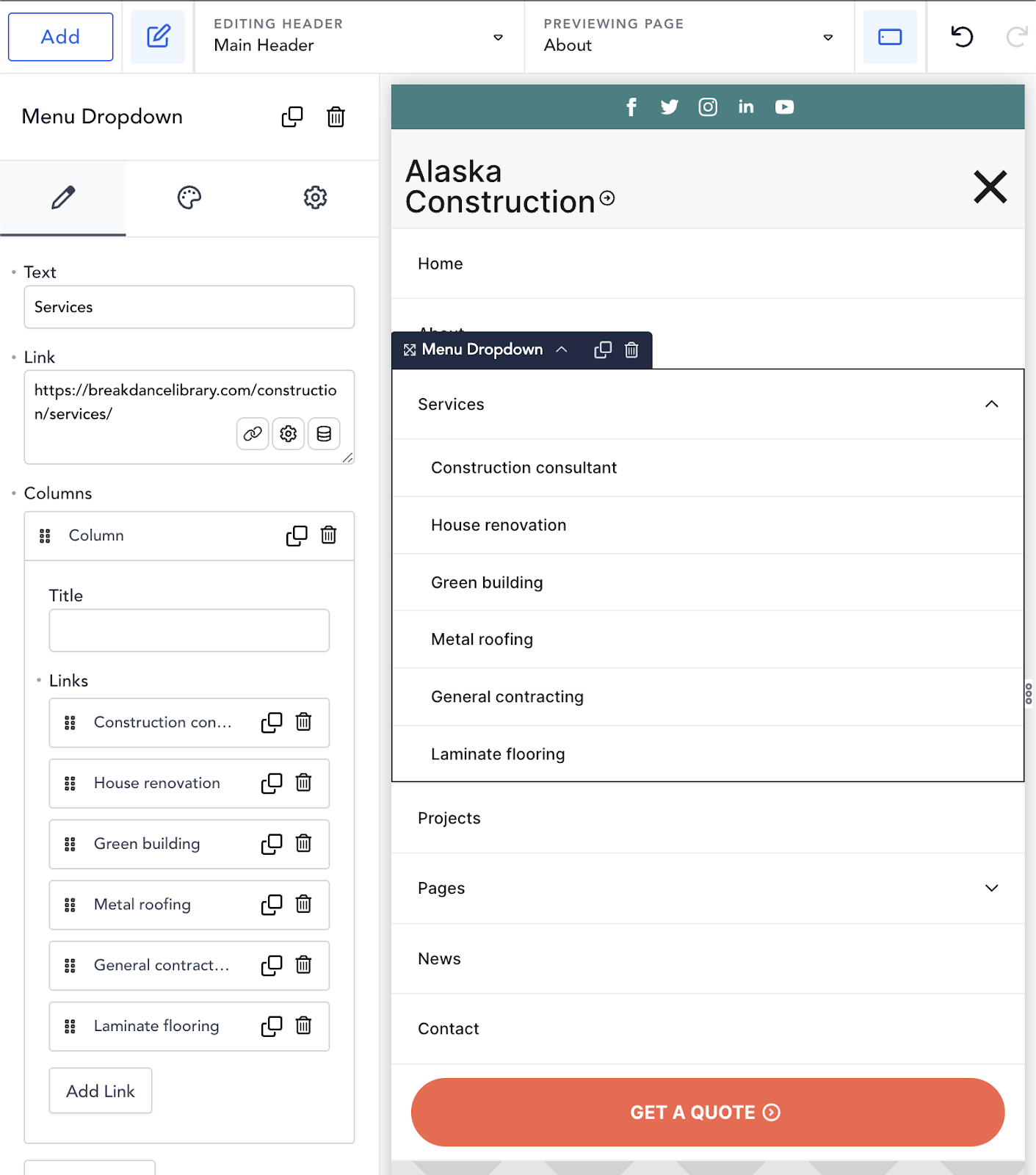Select parent element via Menu Dropdown chevron
Viewport: 1036px width, 1175px height.
pos(562,350)
